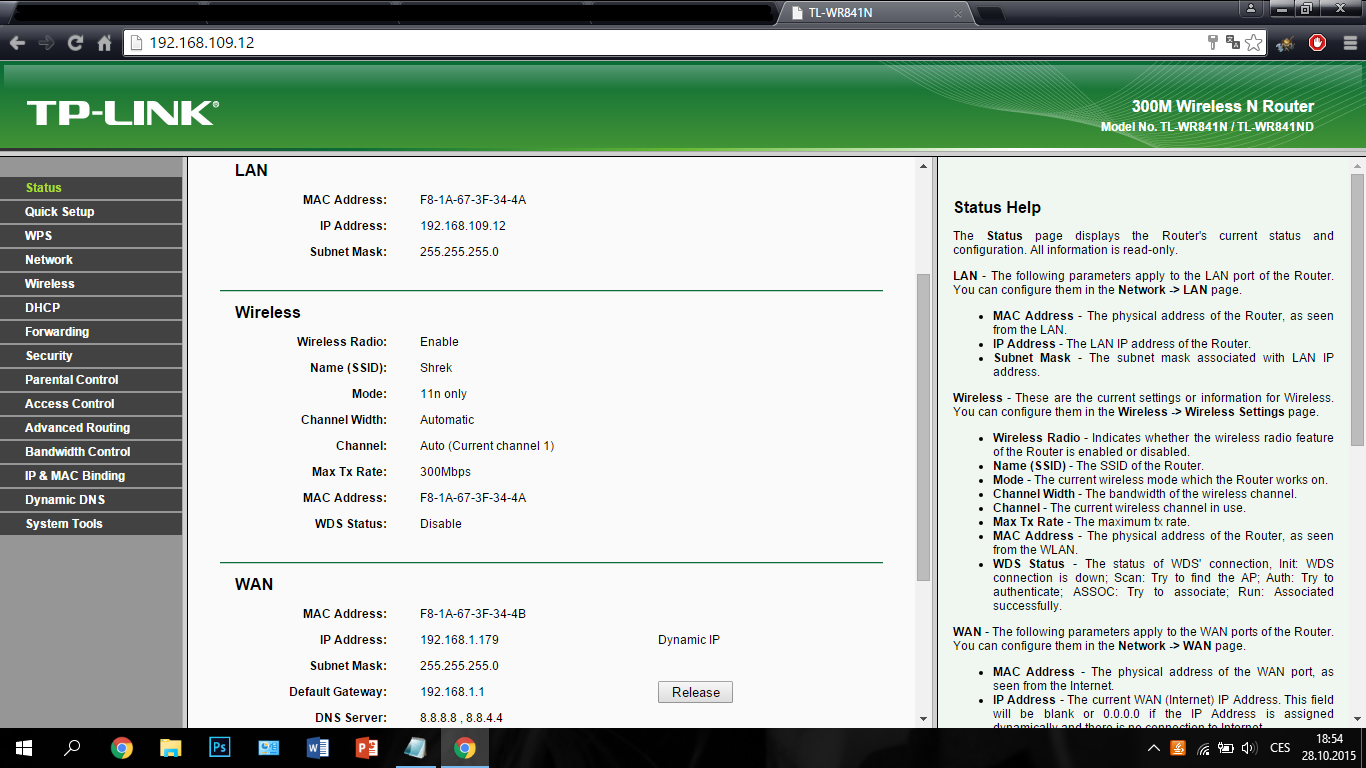
Task: Open IP & MAC Binding
Action: [x=91, y=476]
